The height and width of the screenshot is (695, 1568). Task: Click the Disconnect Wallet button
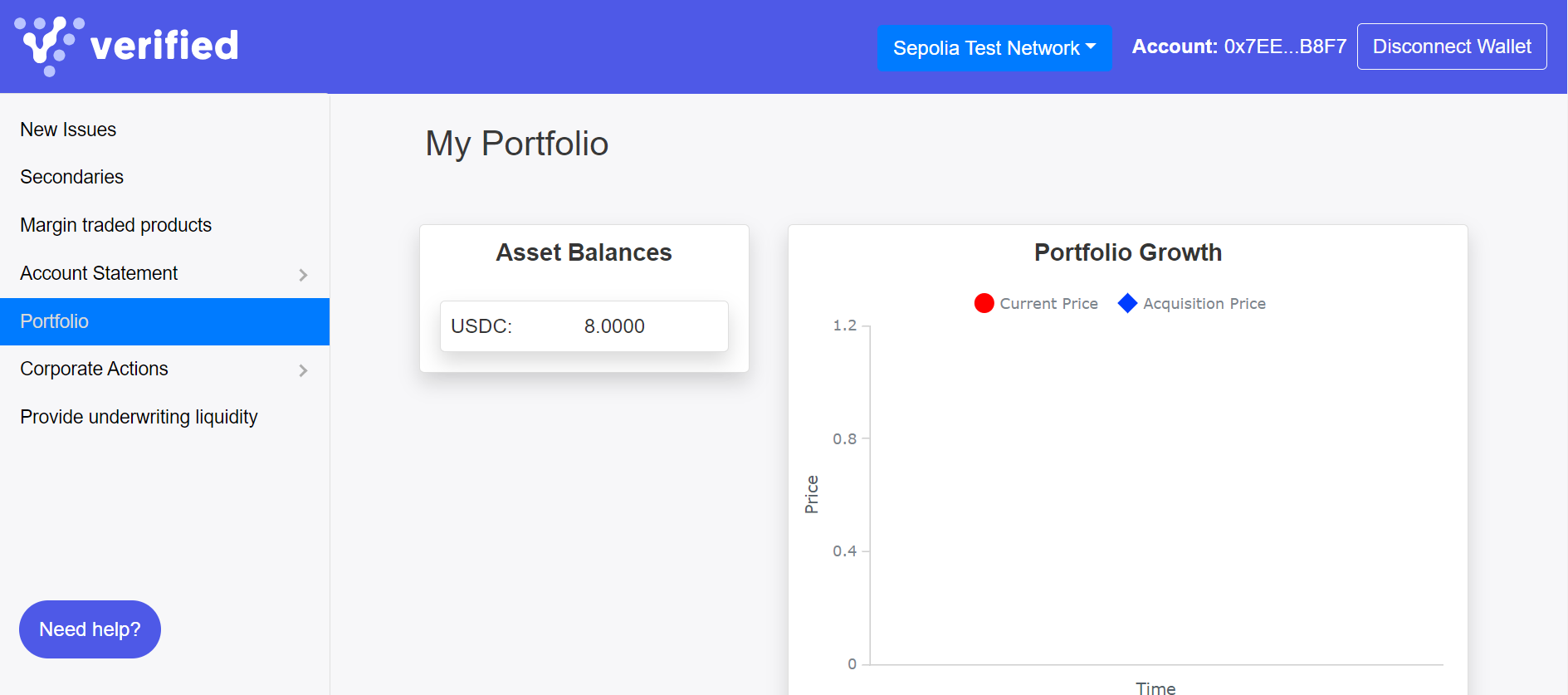pyautogui.click(x=1451, y=46)
